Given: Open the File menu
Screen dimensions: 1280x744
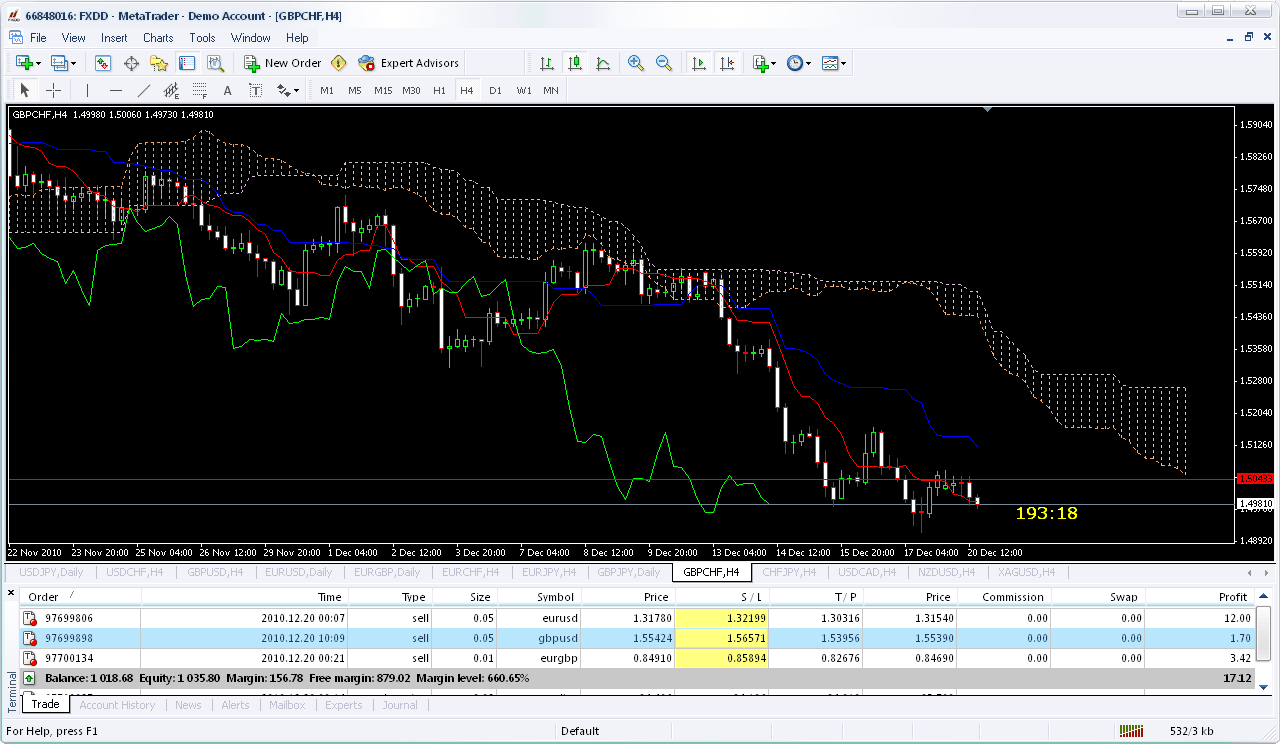Looking at the screenshot, I should click(38, 38).
